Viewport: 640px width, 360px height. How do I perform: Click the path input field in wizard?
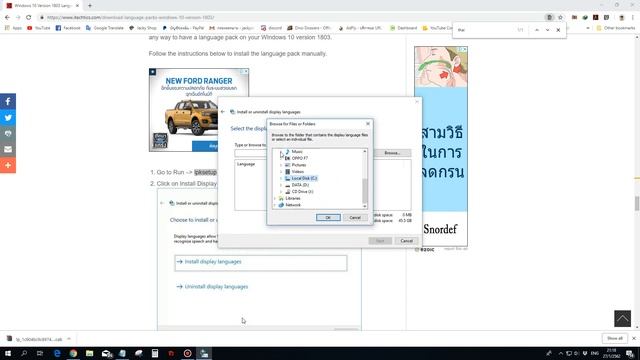tap(250, 153)
